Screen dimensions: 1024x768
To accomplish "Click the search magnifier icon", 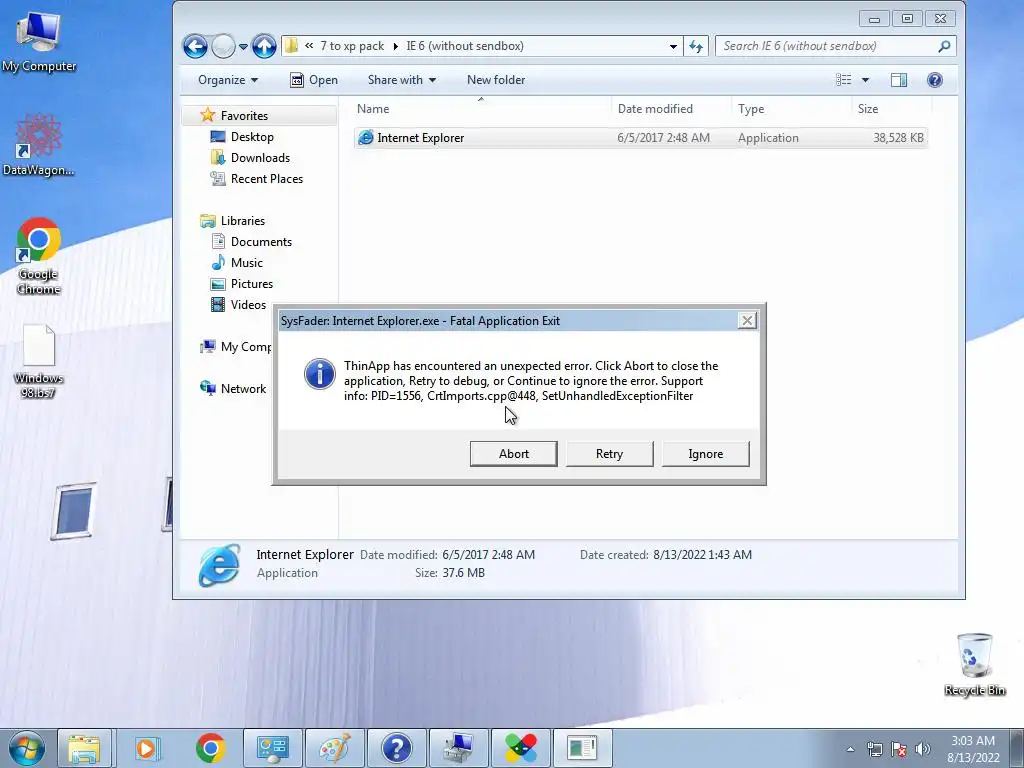I will coord(944,46).
